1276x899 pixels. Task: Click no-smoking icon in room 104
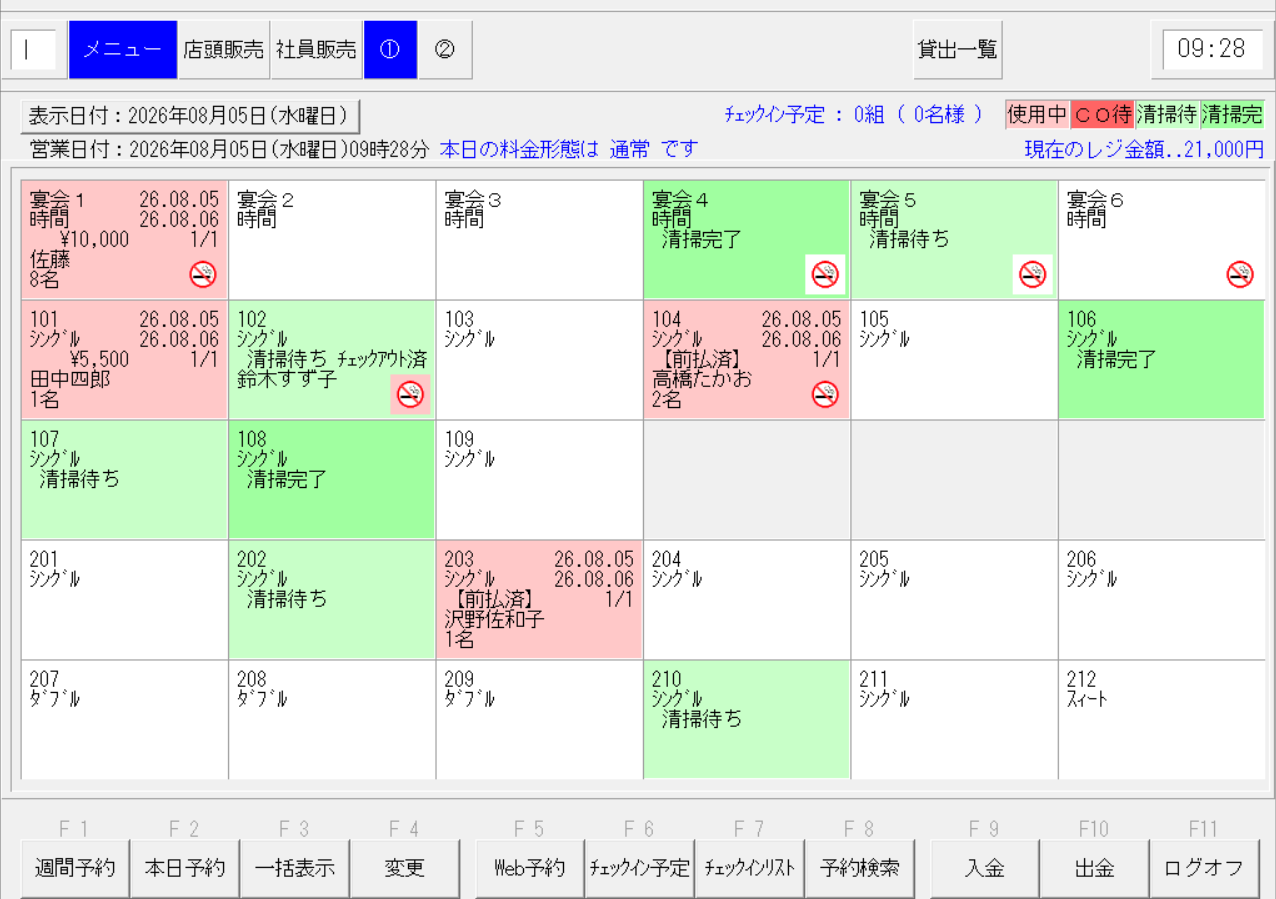825,394
